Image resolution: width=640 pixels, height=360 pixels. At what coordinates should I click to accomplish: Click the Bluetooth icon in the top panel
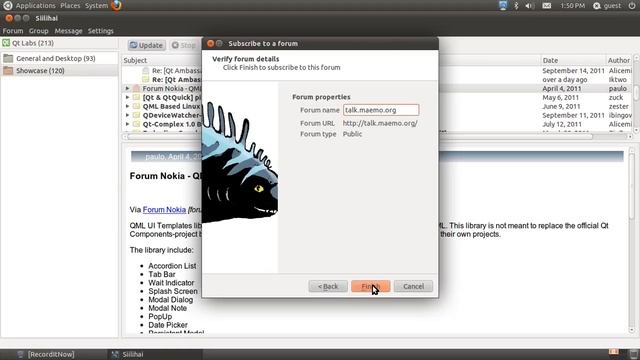[516, 6]
